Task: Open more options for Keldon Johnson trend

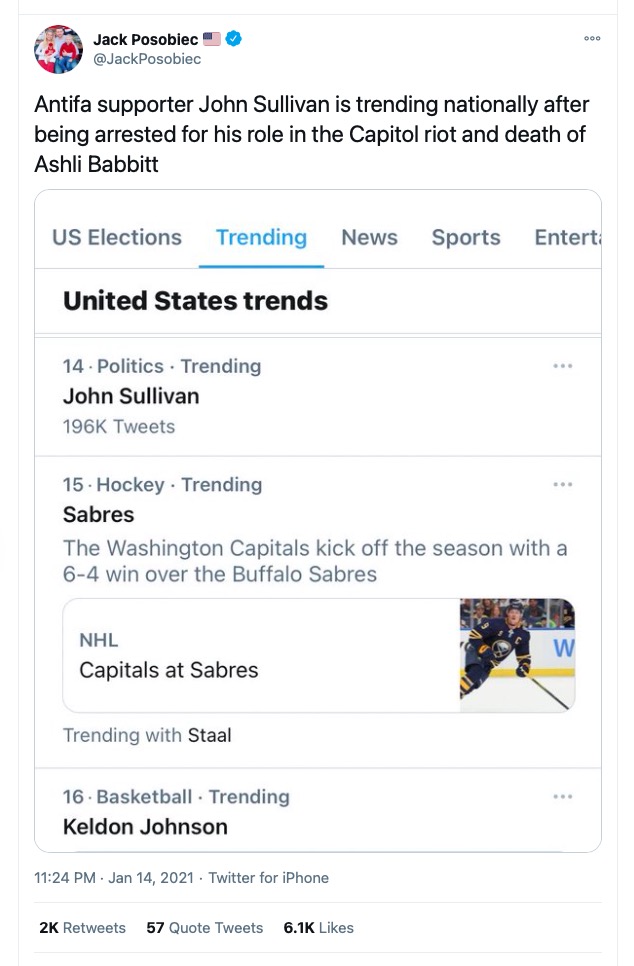Action: (x=562, y=796)
